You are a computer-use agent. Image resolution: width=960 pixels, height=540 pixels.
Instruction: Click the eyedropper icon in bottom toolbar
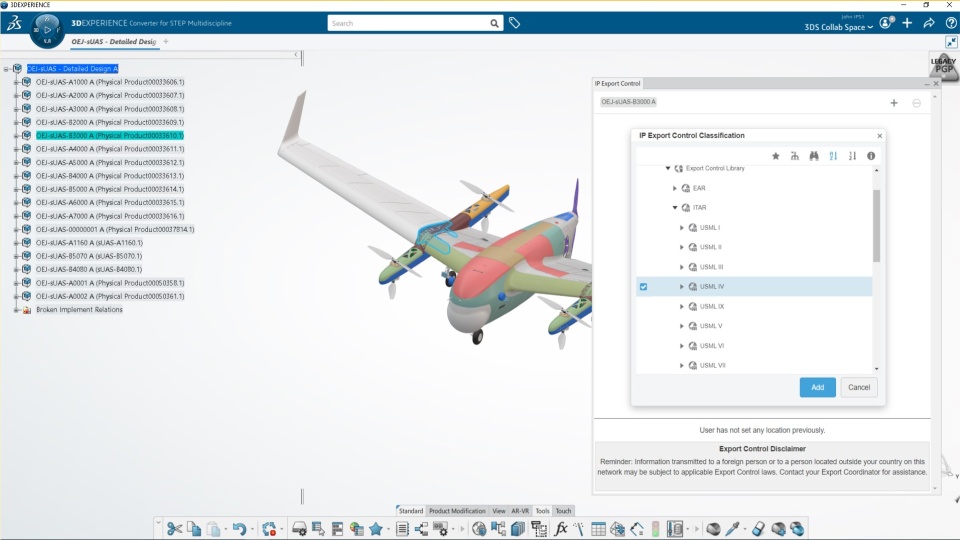click(x=733, y=529)
